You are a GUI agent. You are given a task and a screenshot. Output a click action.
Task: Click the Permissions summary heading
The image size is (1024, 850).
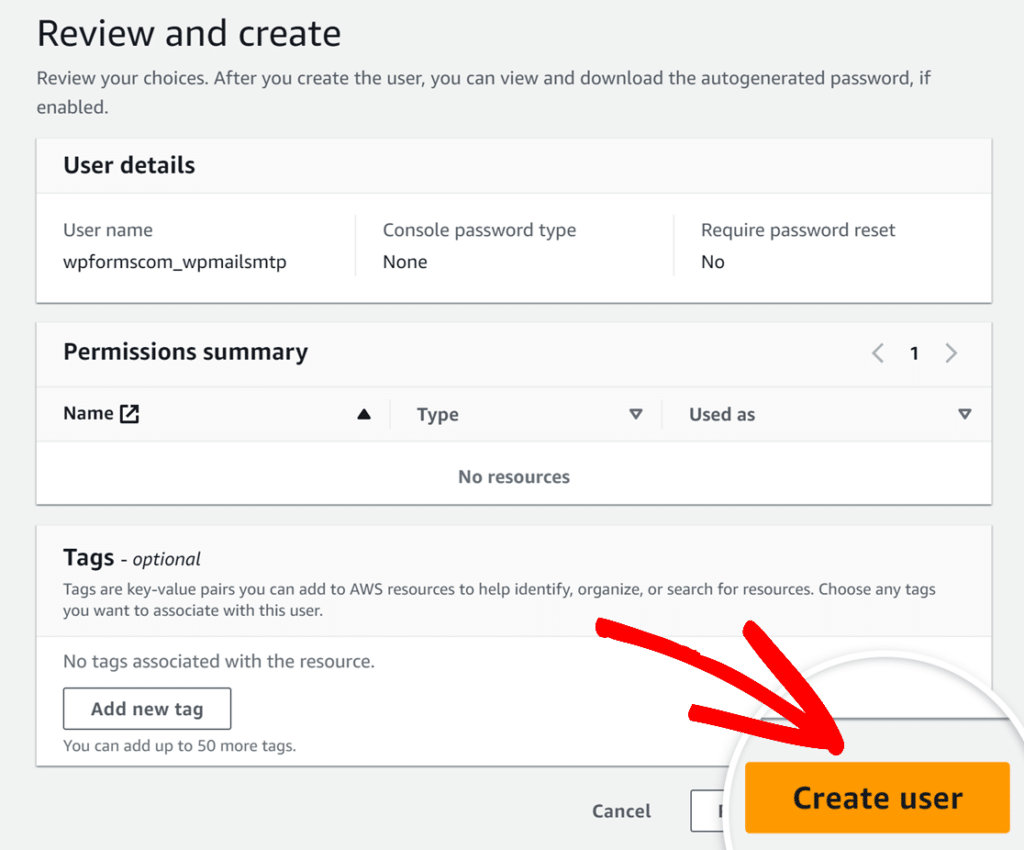(185, 352)
